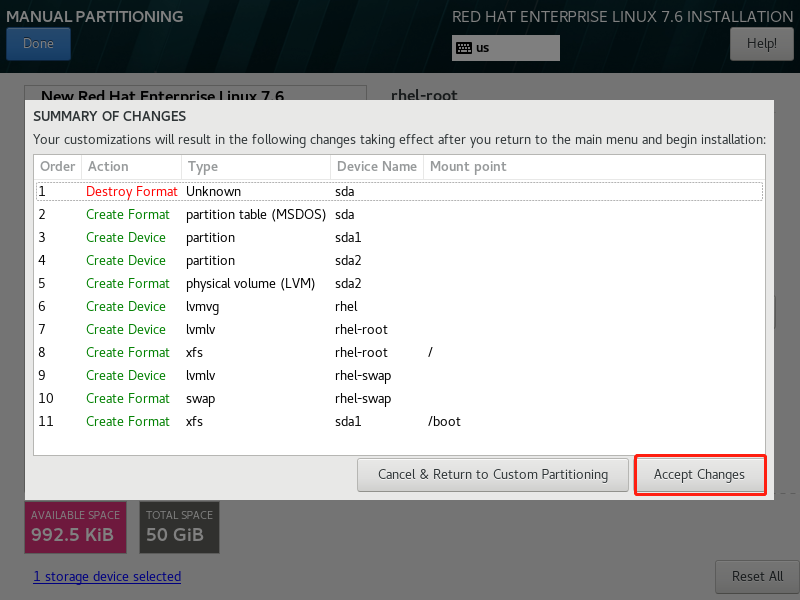This screenshot has width=800, height=600.
Task: Select the us keyboard layout indicator
Action: click(x=505, y=48)
